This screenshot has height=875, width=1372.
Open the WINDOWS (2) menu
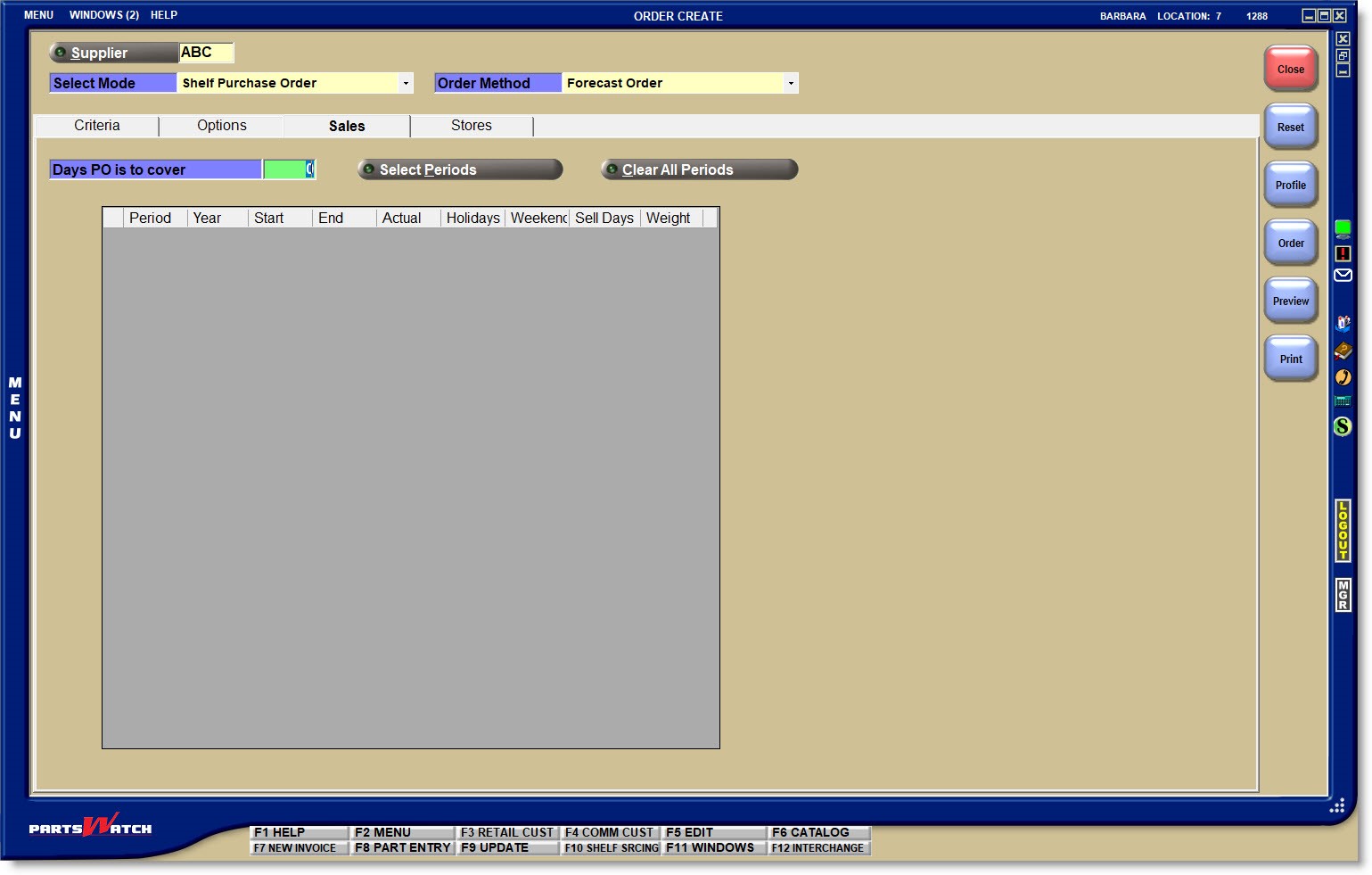tap(104, 15)
